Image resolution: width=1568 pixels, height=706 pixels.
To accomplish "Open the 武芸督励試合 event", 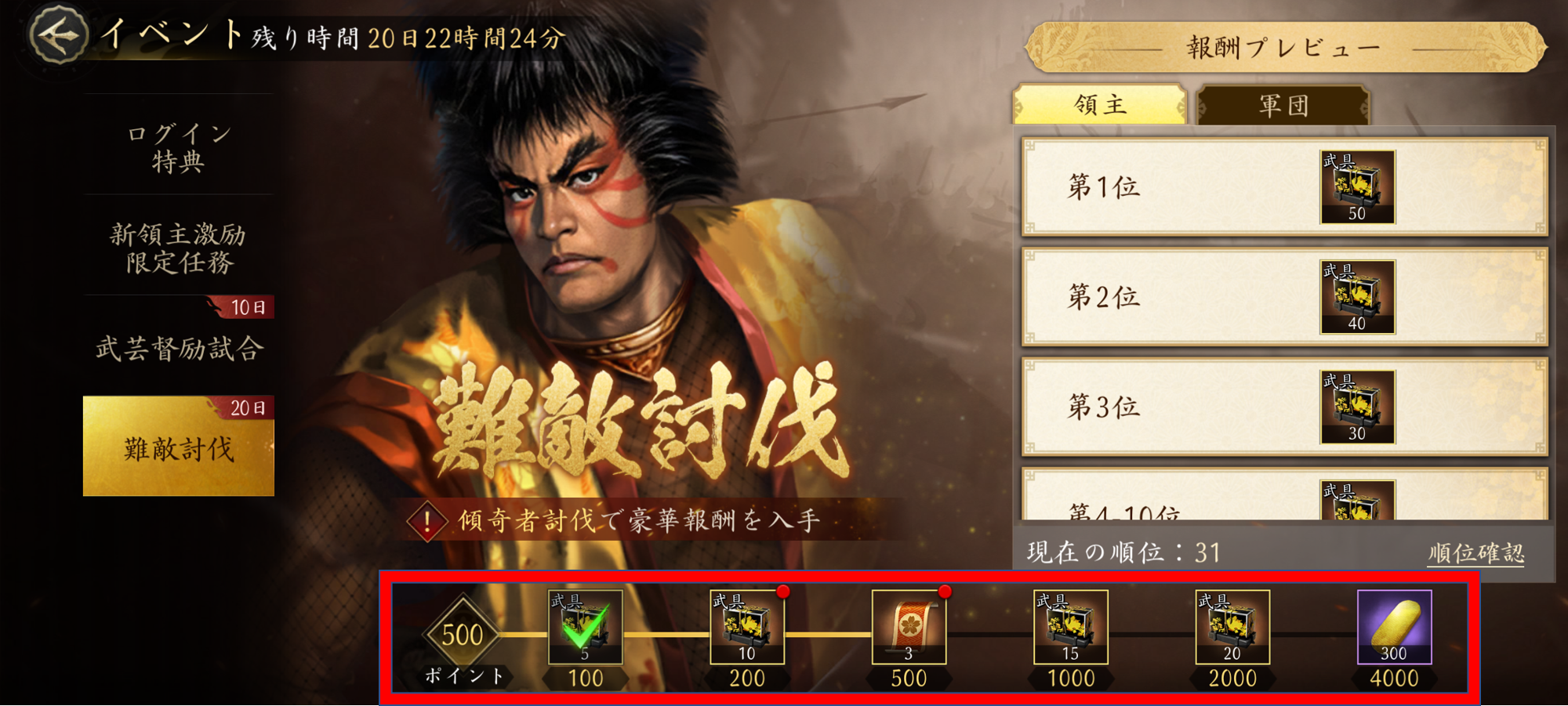I will coord(179,347).
